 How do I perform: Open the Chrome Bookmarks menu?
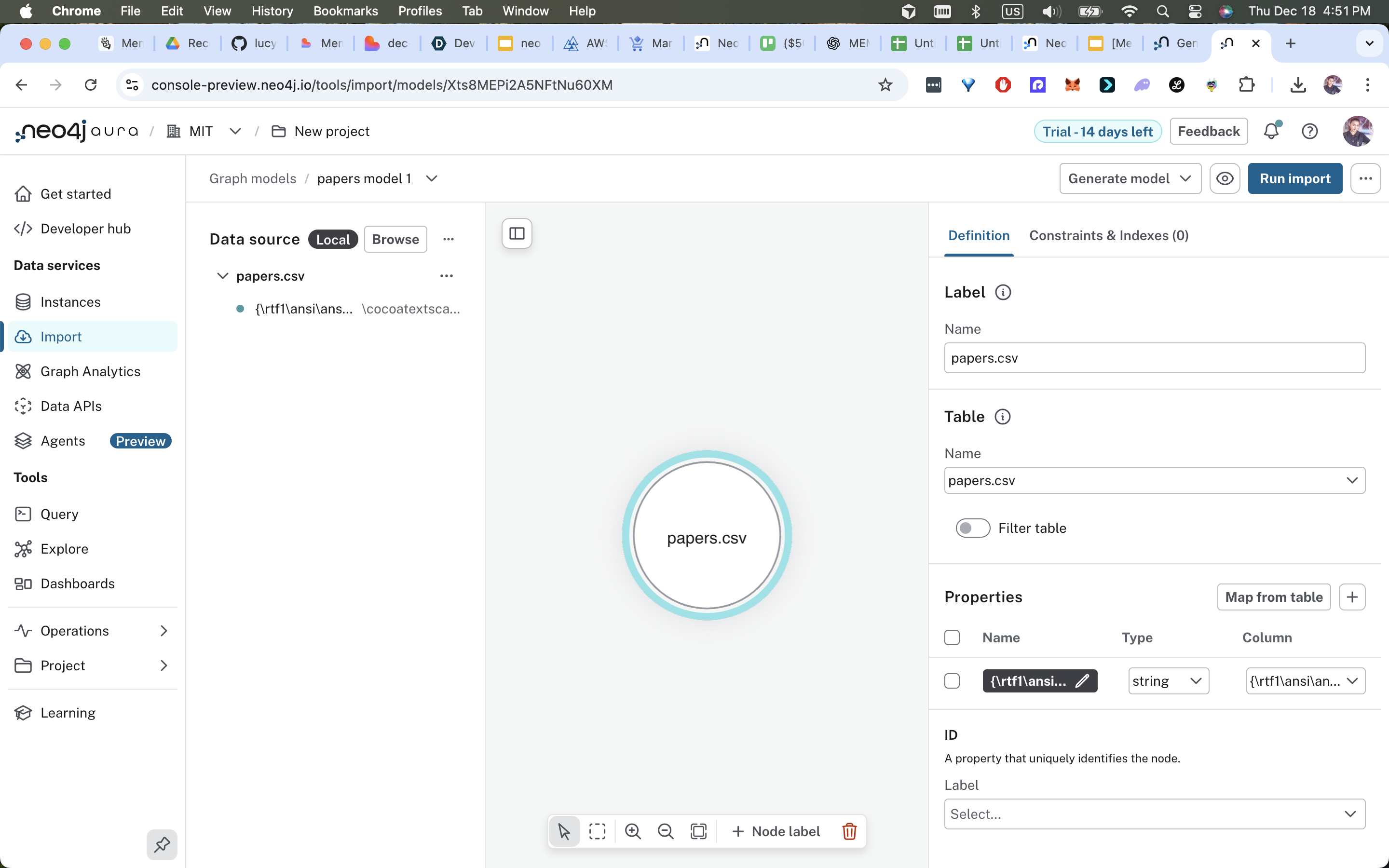(345, 11)
